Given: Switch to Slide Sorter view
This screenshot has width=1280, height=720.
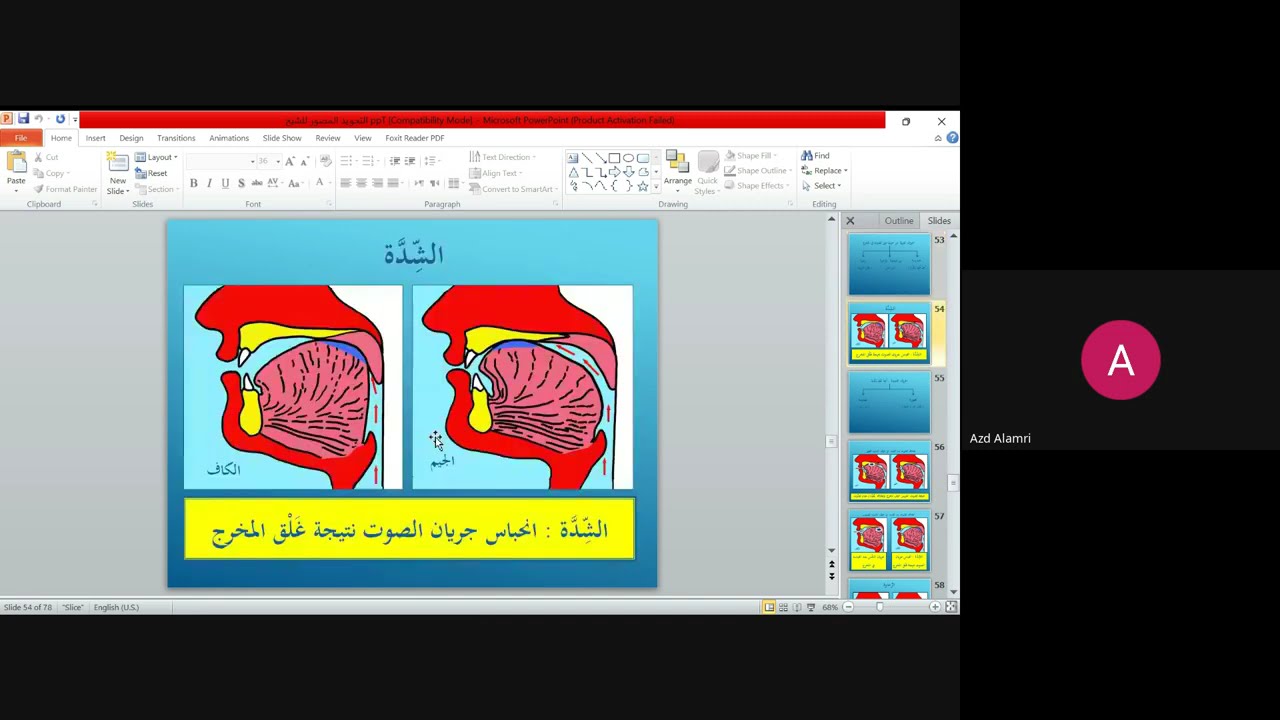Looking at the screenshot, I should tap(783, 607).
